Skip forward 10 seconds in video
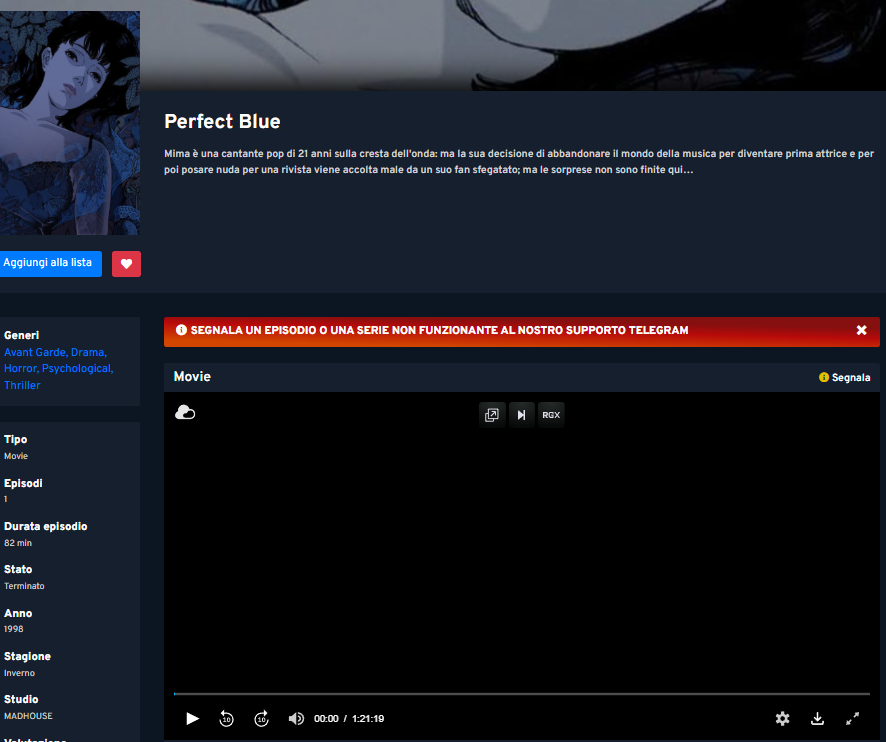The image size is (886, 742). (x=261, y=718)
